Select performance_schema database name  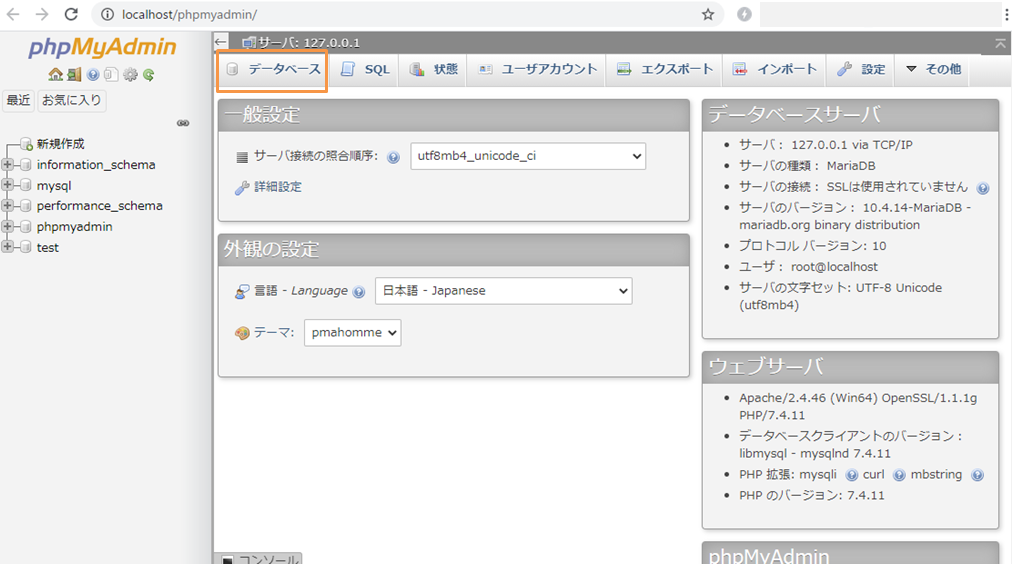[x=99, y=206]
